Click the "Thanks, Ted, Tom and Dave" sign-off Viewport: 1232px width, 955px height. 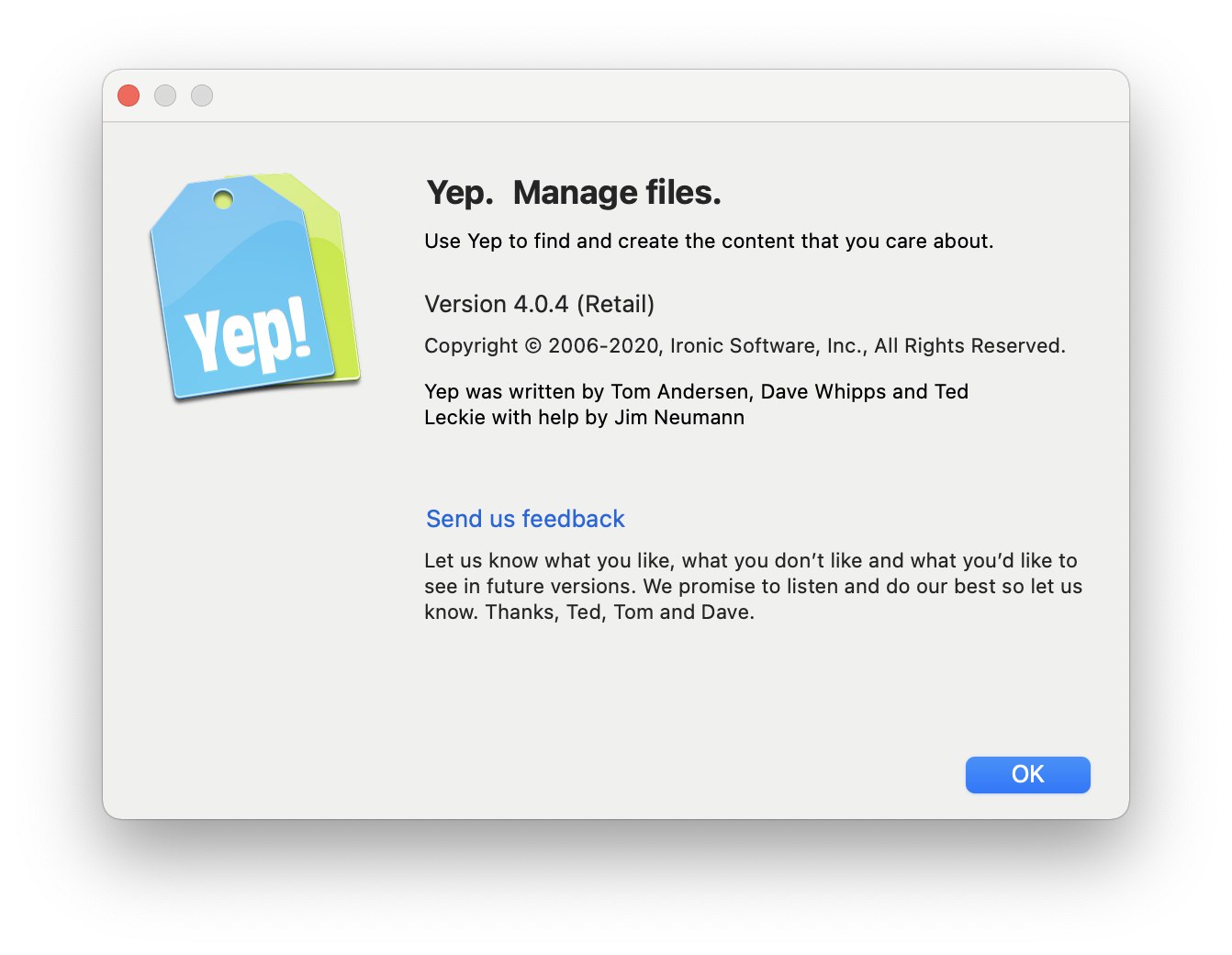[x=620, y=612]
